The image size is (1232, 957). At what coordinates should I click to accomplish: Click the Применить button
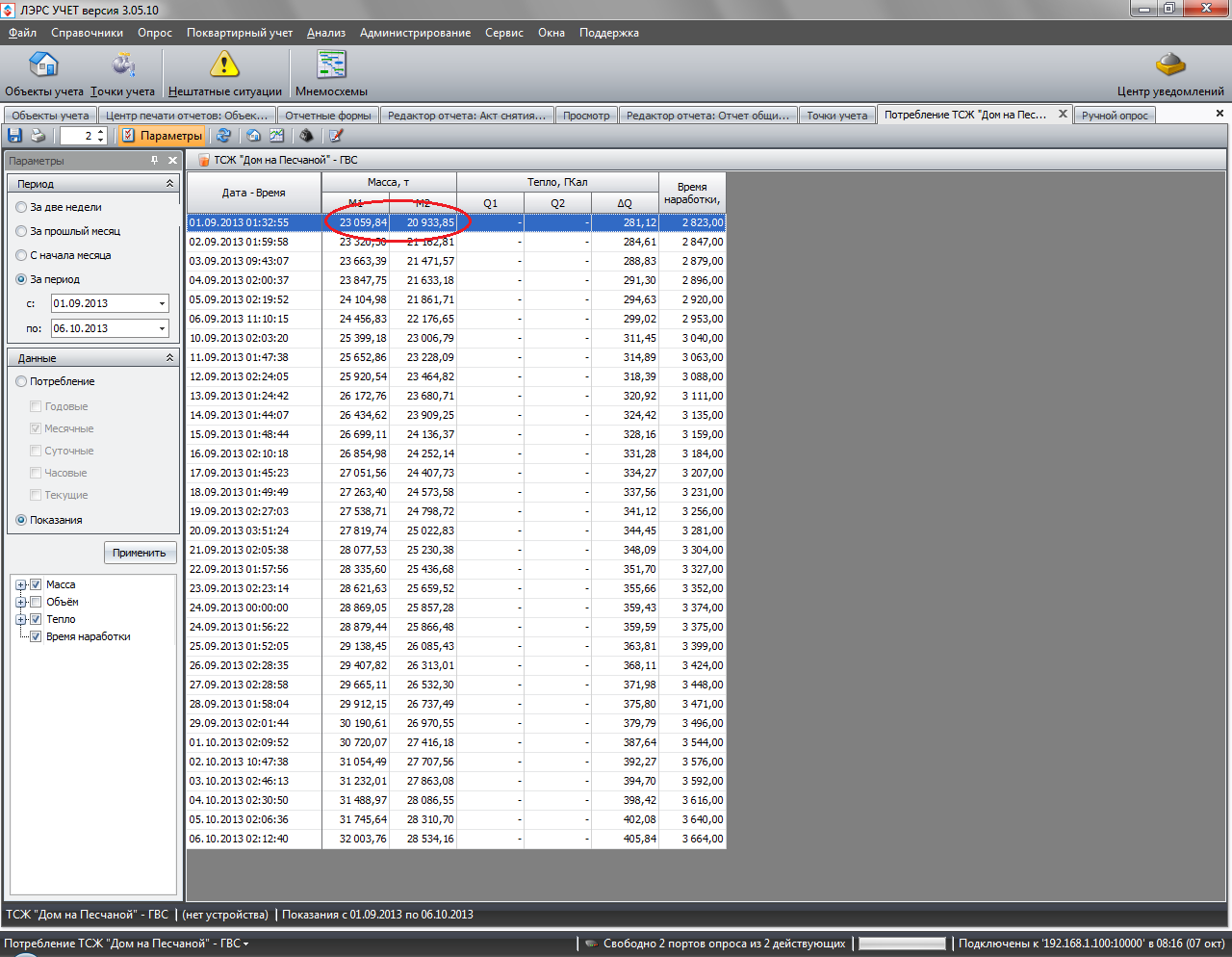(140, 553)
